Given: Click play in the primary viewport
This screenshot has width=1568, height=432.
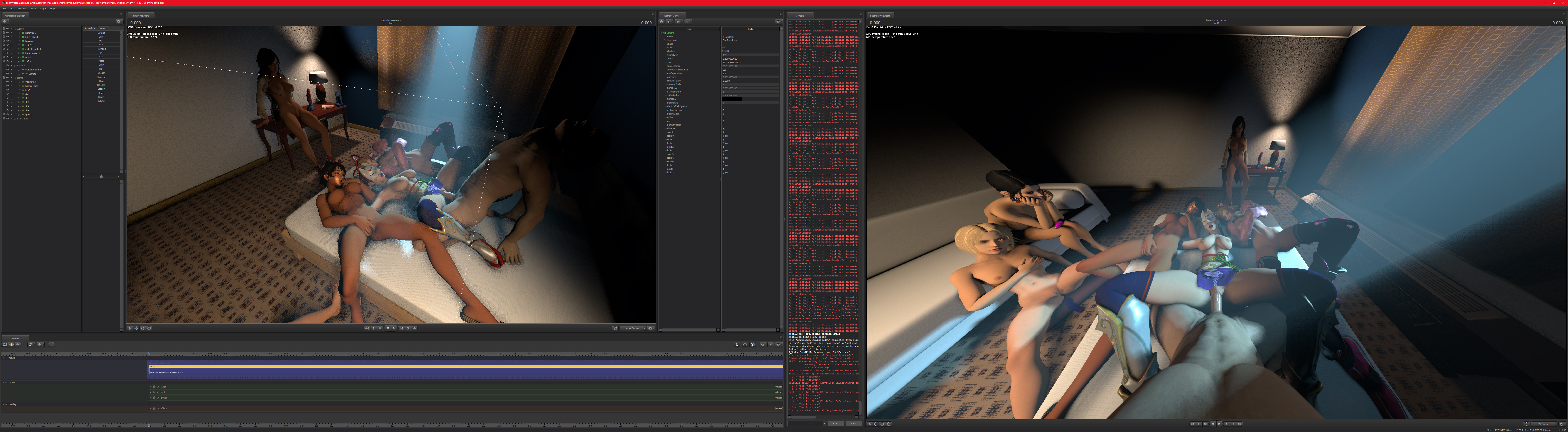Looking at the screenshot, I should pyautogui.click(x=394, y=328).
